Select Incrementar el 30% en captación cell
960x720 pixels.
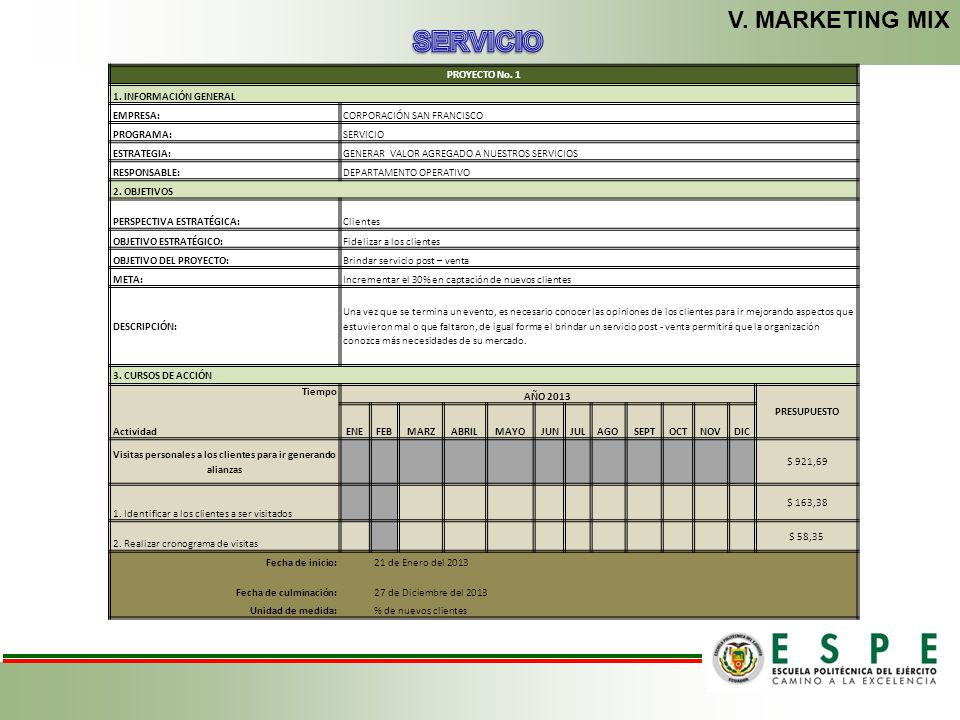click(599, 278)
